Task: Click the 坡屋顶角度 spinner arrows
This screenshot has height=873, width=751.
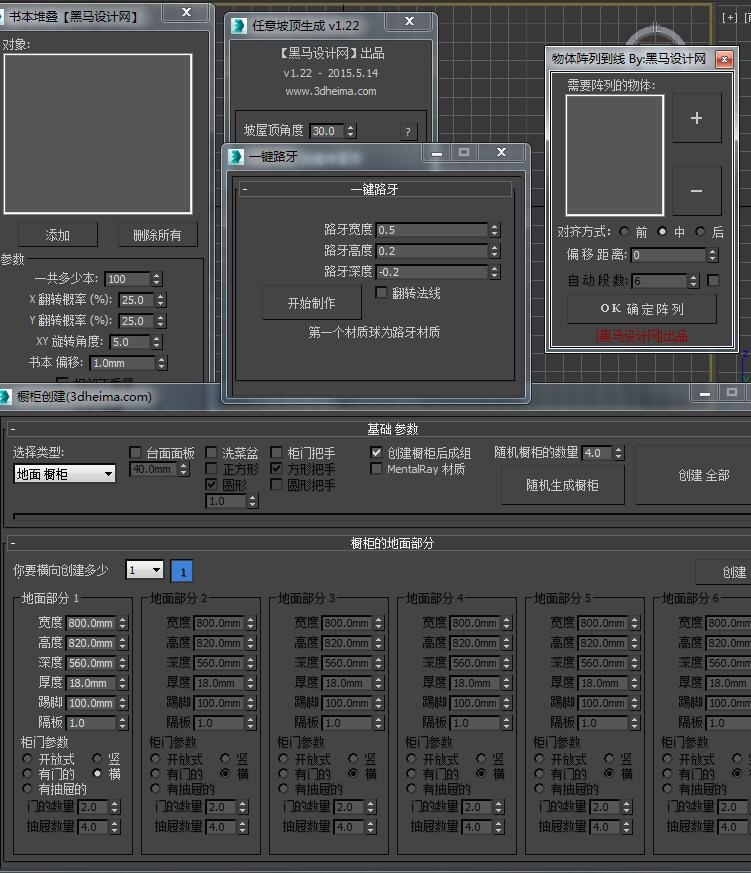Action: click(350, 131)
